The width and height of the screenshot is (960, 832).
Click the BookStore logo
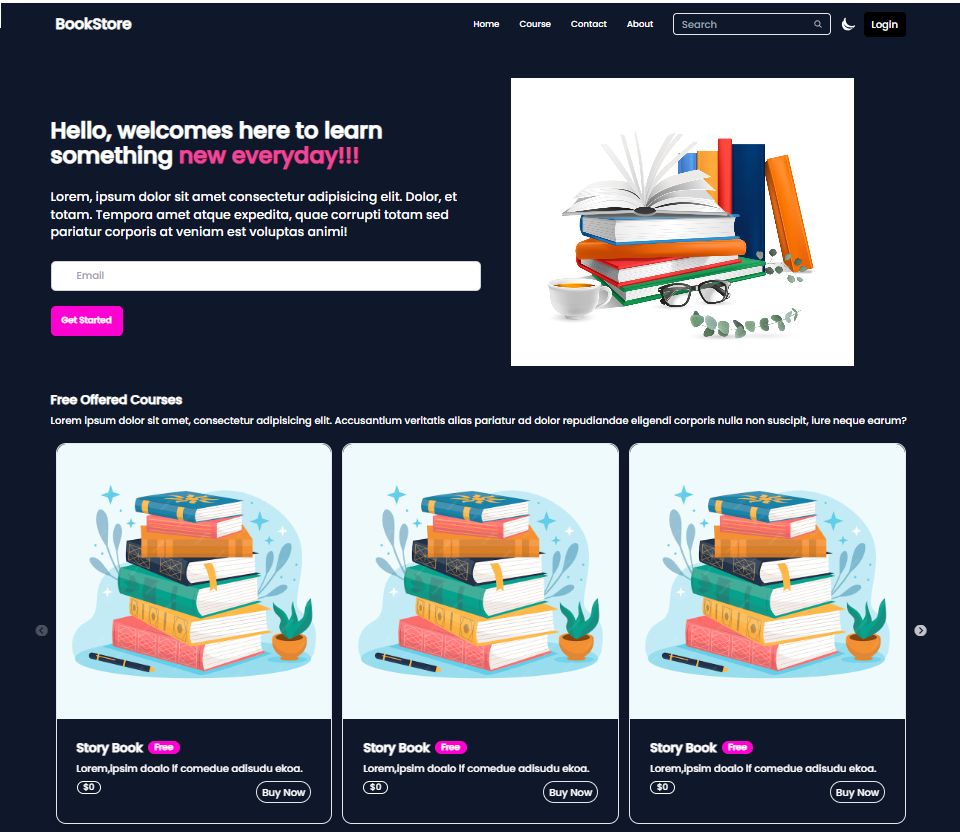pos(93,24)
